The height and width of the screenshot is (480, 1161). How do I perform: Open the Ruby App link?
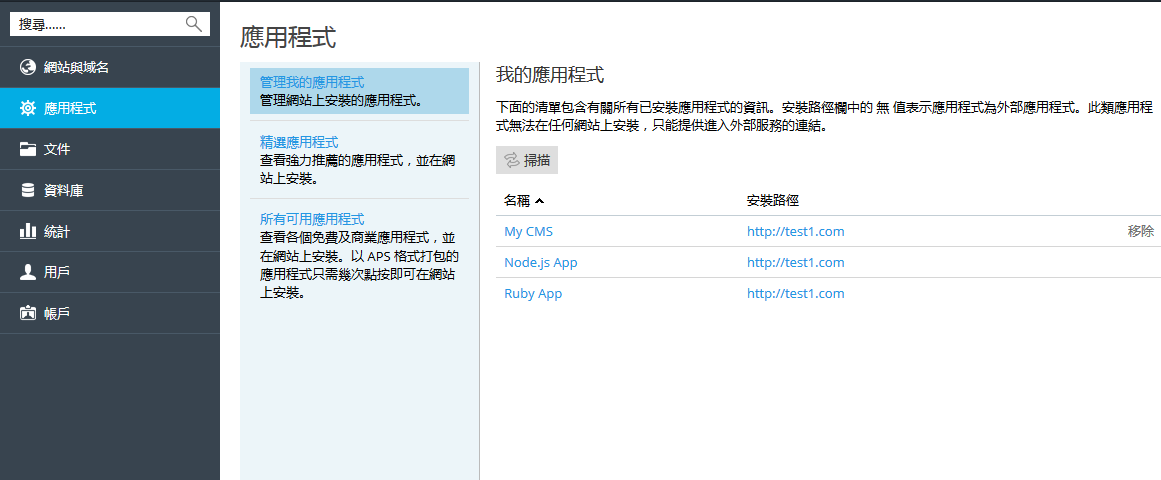pos(533,293)
